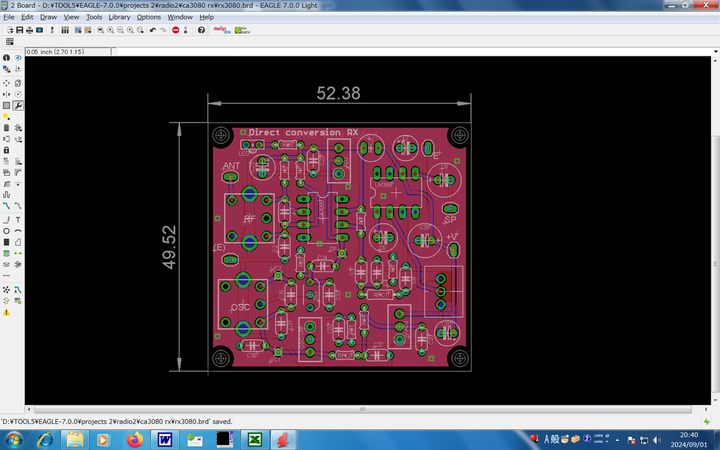Screen dimensions: 720x450
Task: Click the Save disk icon
Action: [x=19, y=30]
